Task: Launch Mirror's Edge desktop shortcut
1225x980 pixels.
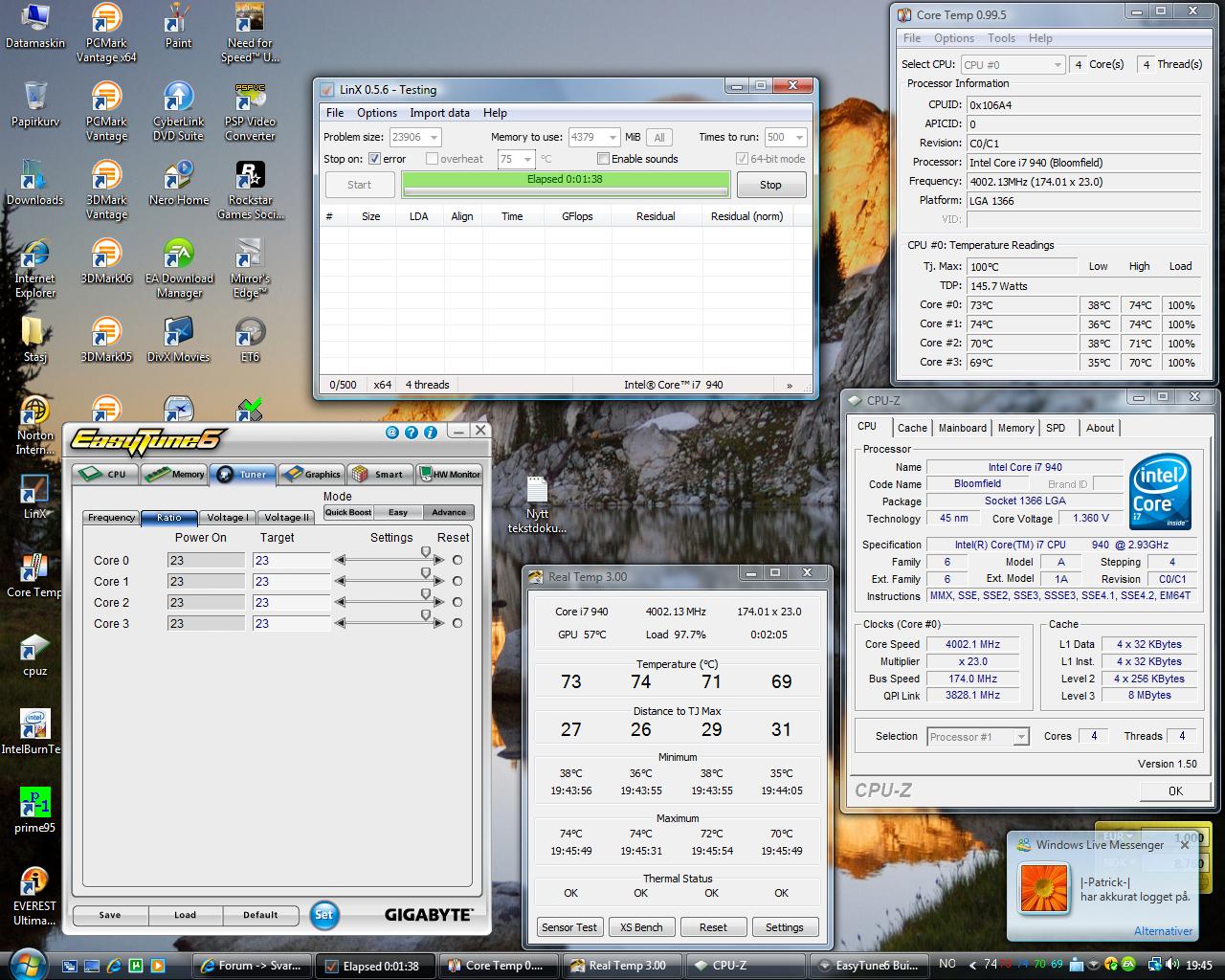Action: (x=250, y=269)
